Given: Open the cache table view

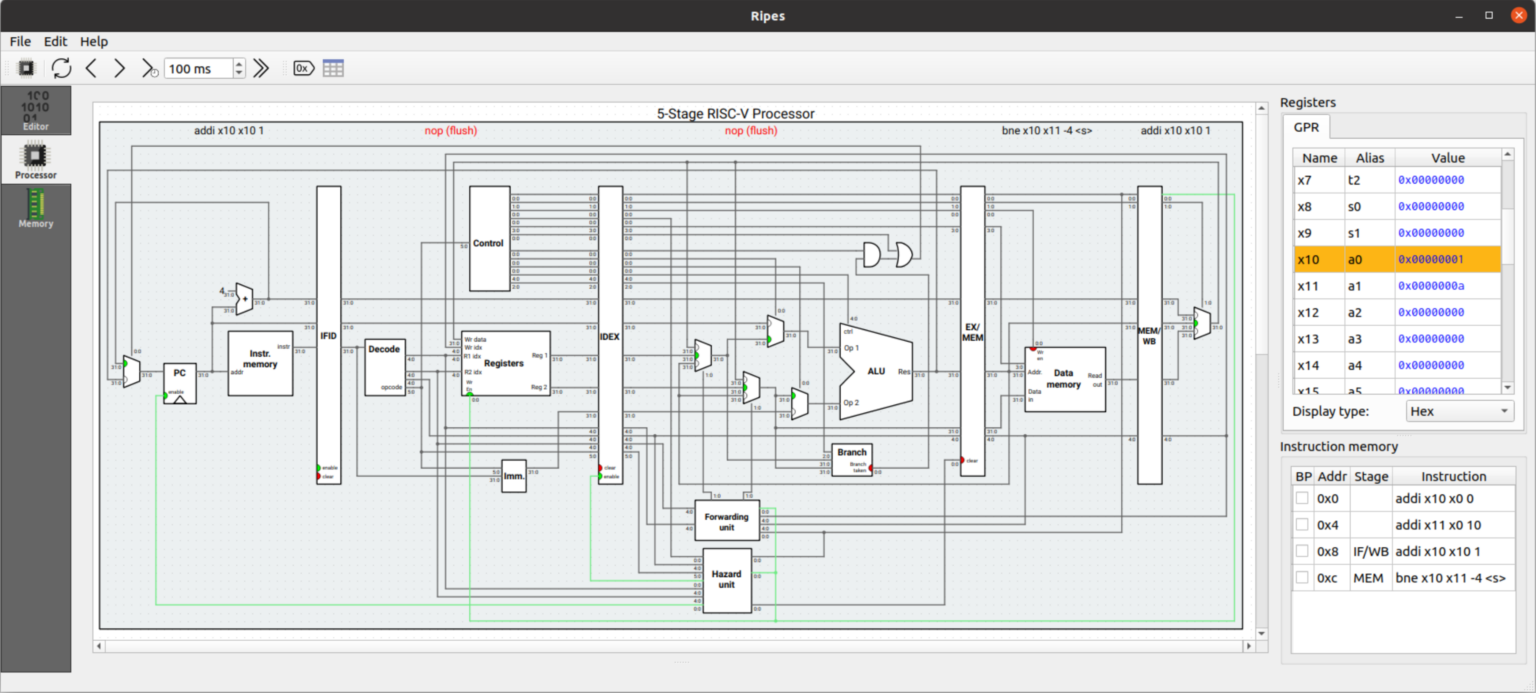Looking at the screenshot, I should (333, 68).
